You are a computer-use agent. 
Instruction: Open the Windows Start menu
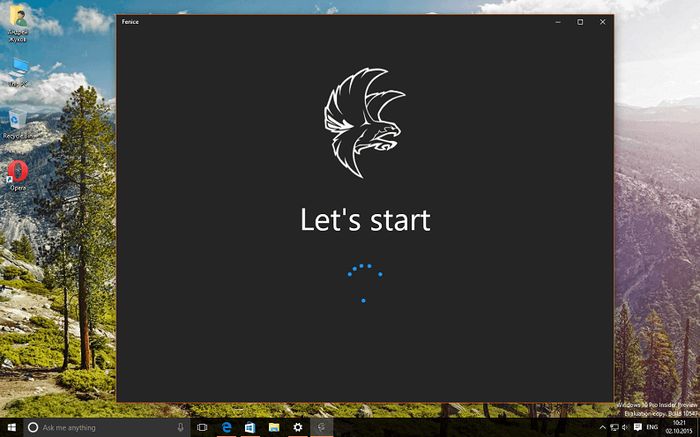pos(10,427)
